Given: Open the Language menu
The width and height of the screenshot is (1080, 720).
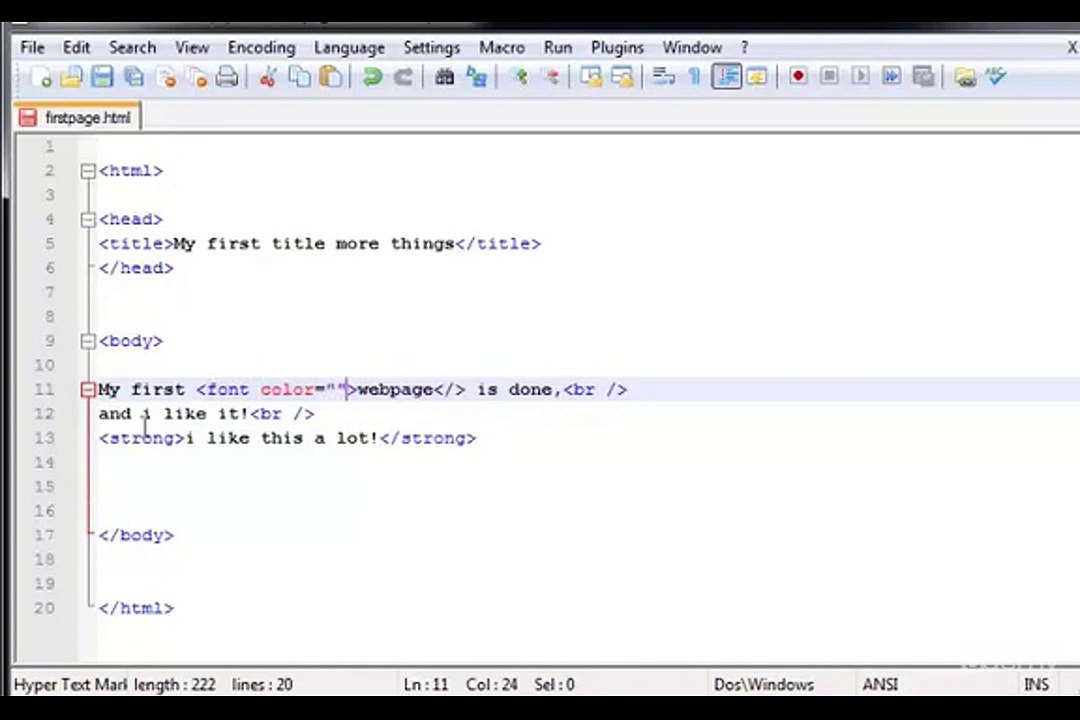Looking at the screenshot, I should [x=349, y=48].
